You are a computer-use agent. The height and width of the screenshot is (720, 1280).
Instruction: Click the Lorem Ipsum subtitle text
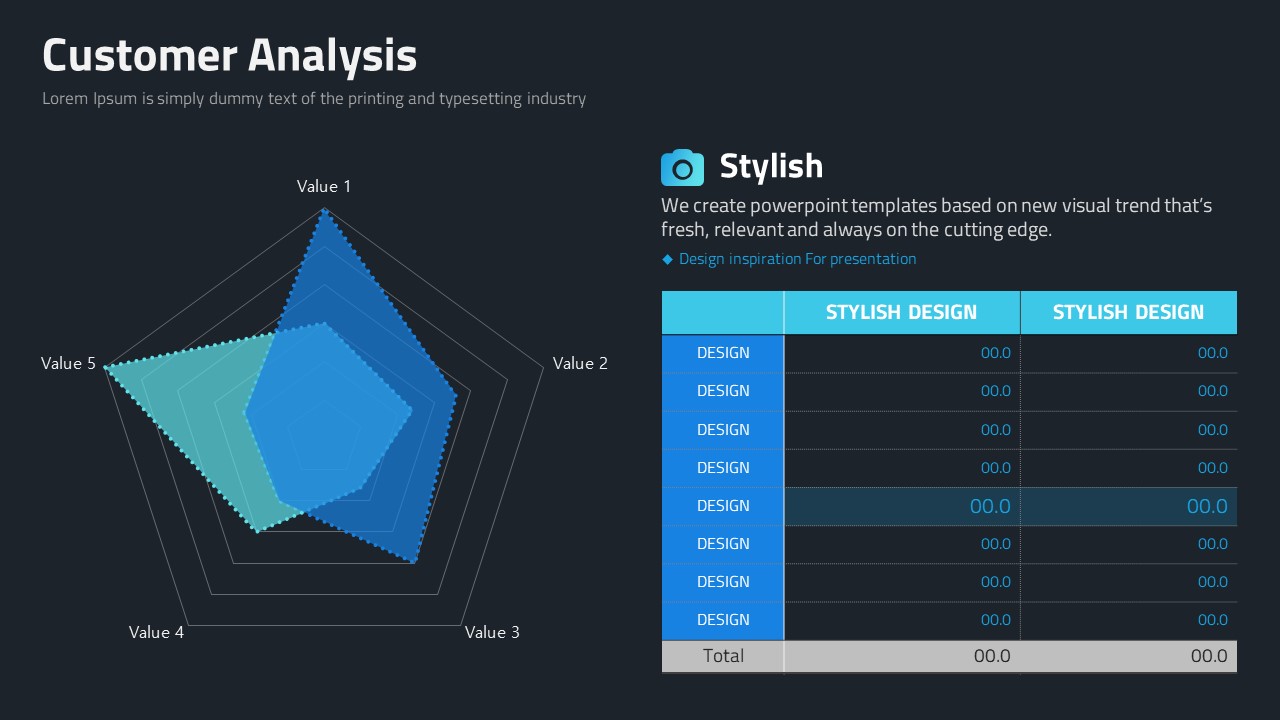[x=314, y=99]
